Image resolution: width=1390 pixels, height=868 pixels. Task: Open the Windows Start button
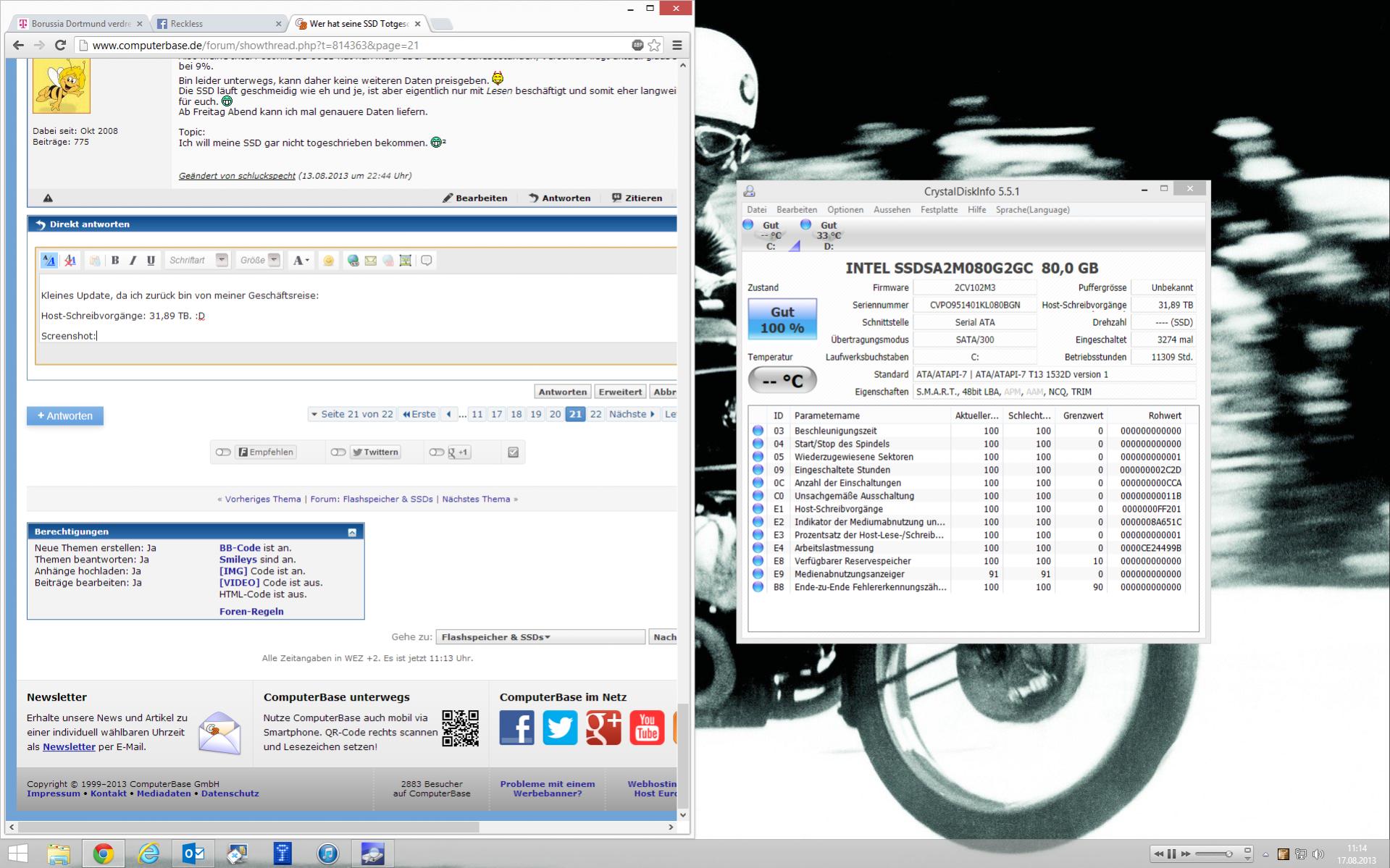click(18, 854)
